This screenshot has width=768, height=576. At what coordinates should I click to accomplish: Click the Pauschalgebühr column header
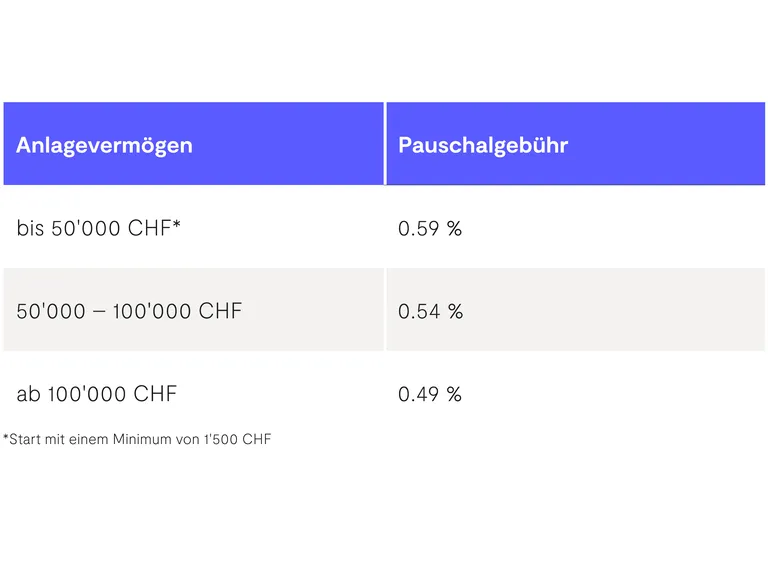coord(483,145)
